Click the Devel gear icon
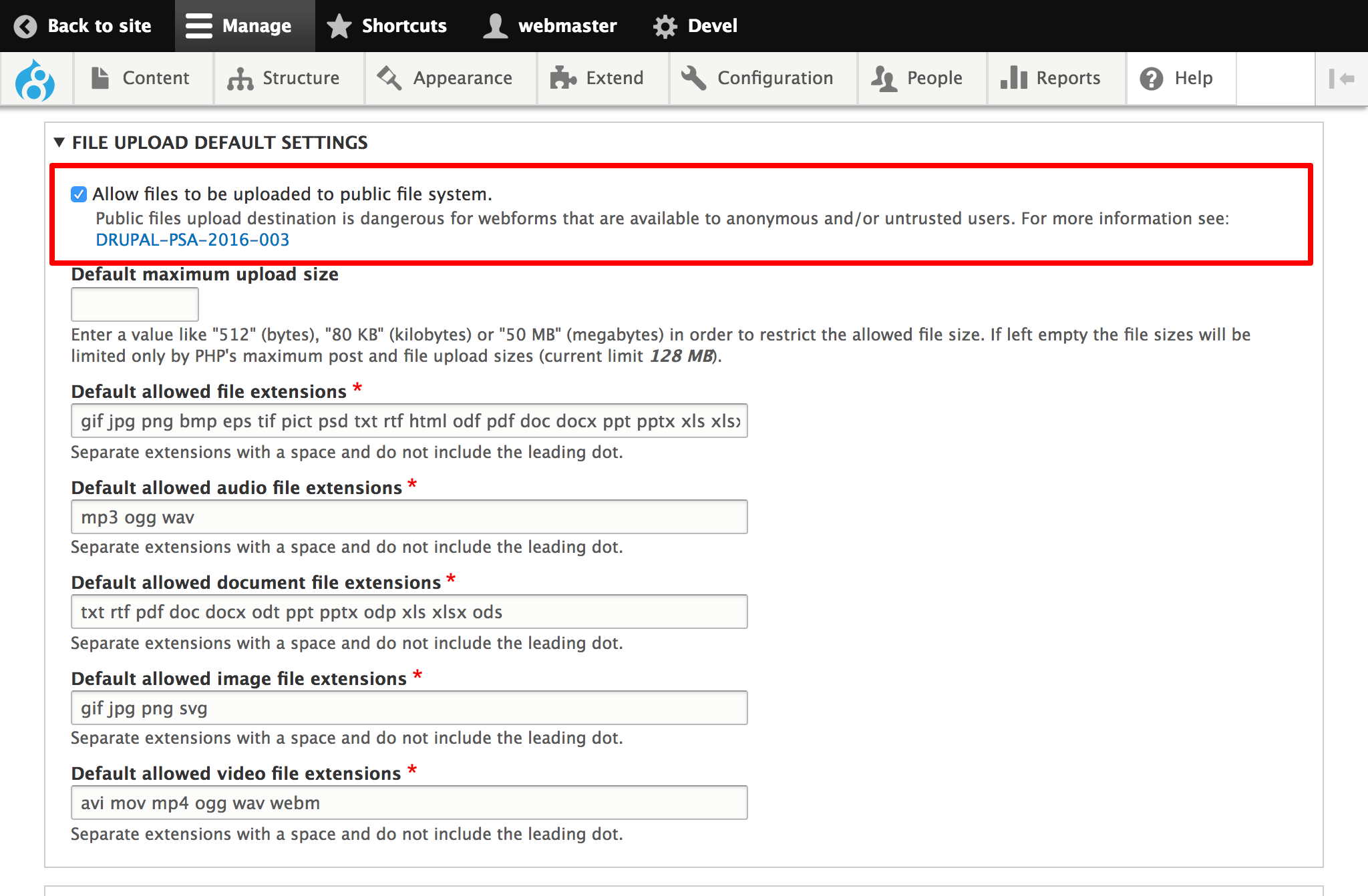1368x896 pixels. click(x=665, y=26)
